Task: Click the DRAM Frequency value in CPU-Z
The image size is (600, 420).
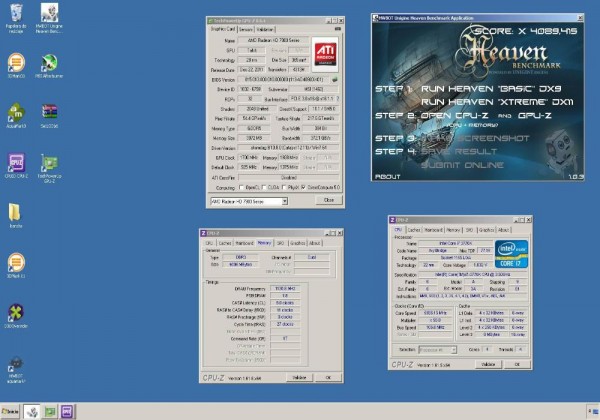Action: click(285, 289)
